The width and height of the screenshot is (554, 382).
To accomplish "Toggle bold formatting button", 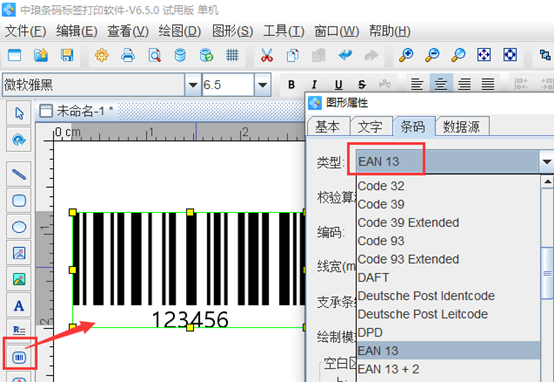I will click(x=291, y=84).
